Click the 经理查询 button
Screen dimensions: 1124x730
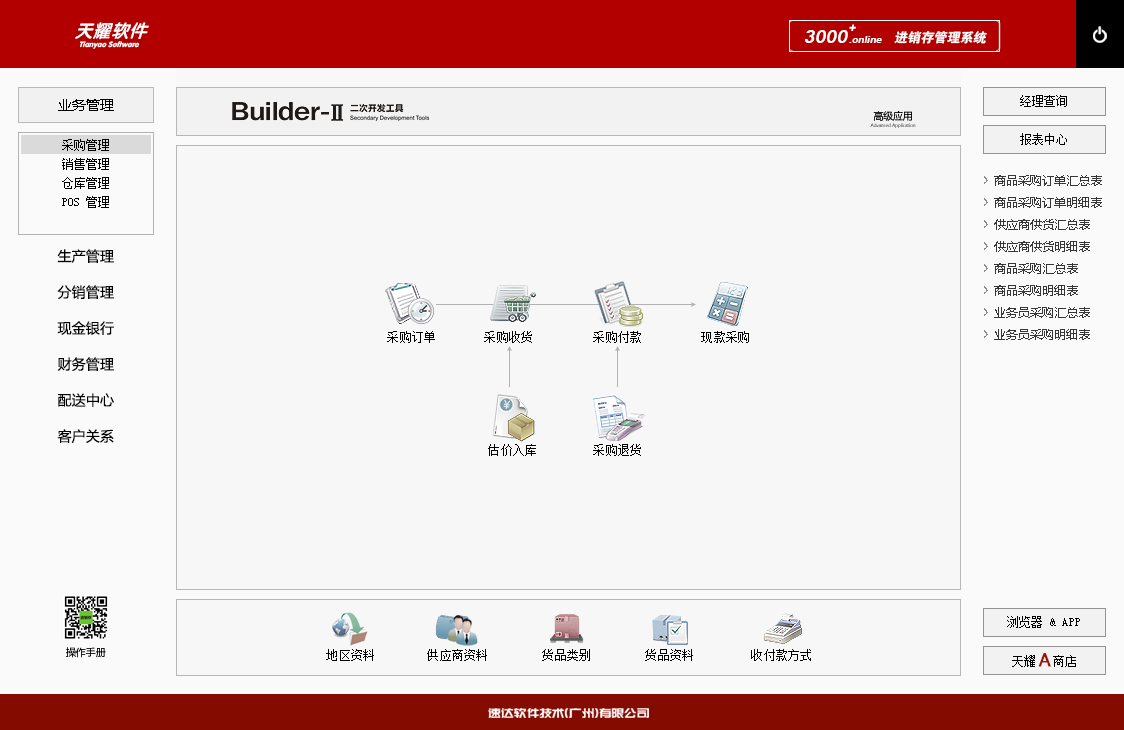(1044, 102)
